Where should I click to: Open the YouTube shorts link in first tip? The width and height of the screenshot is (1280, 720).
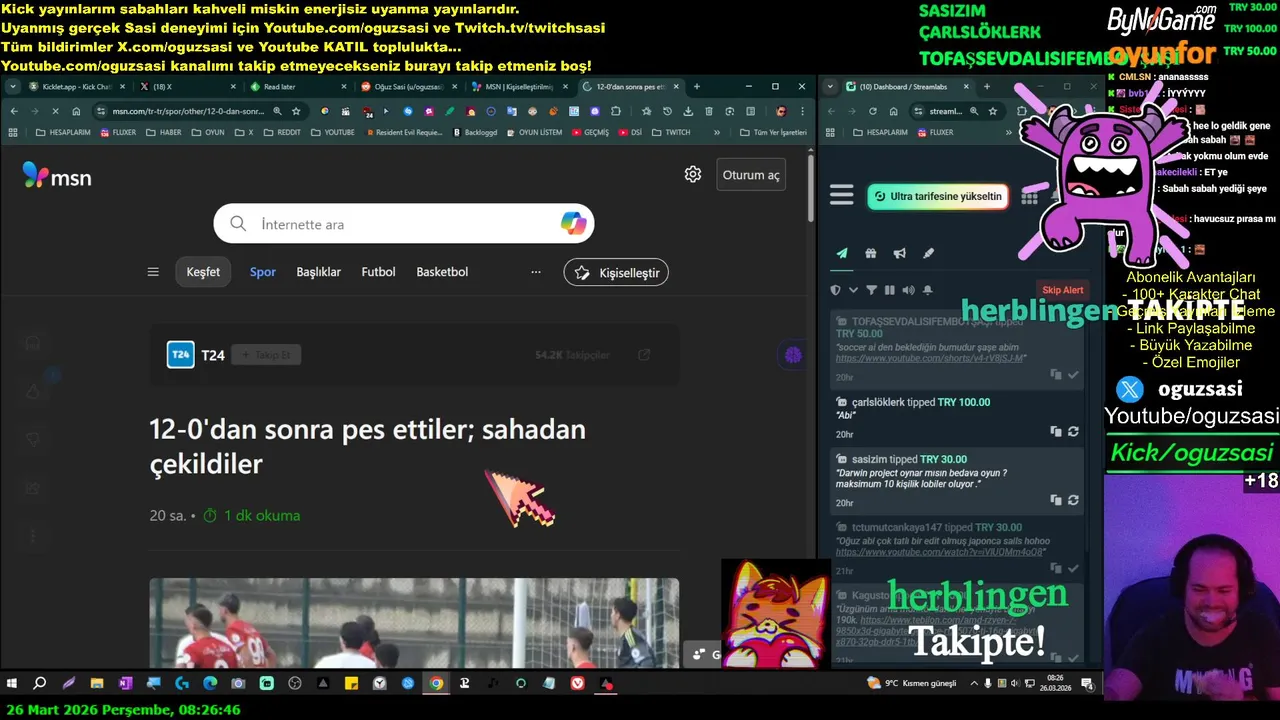pos(930,358)
